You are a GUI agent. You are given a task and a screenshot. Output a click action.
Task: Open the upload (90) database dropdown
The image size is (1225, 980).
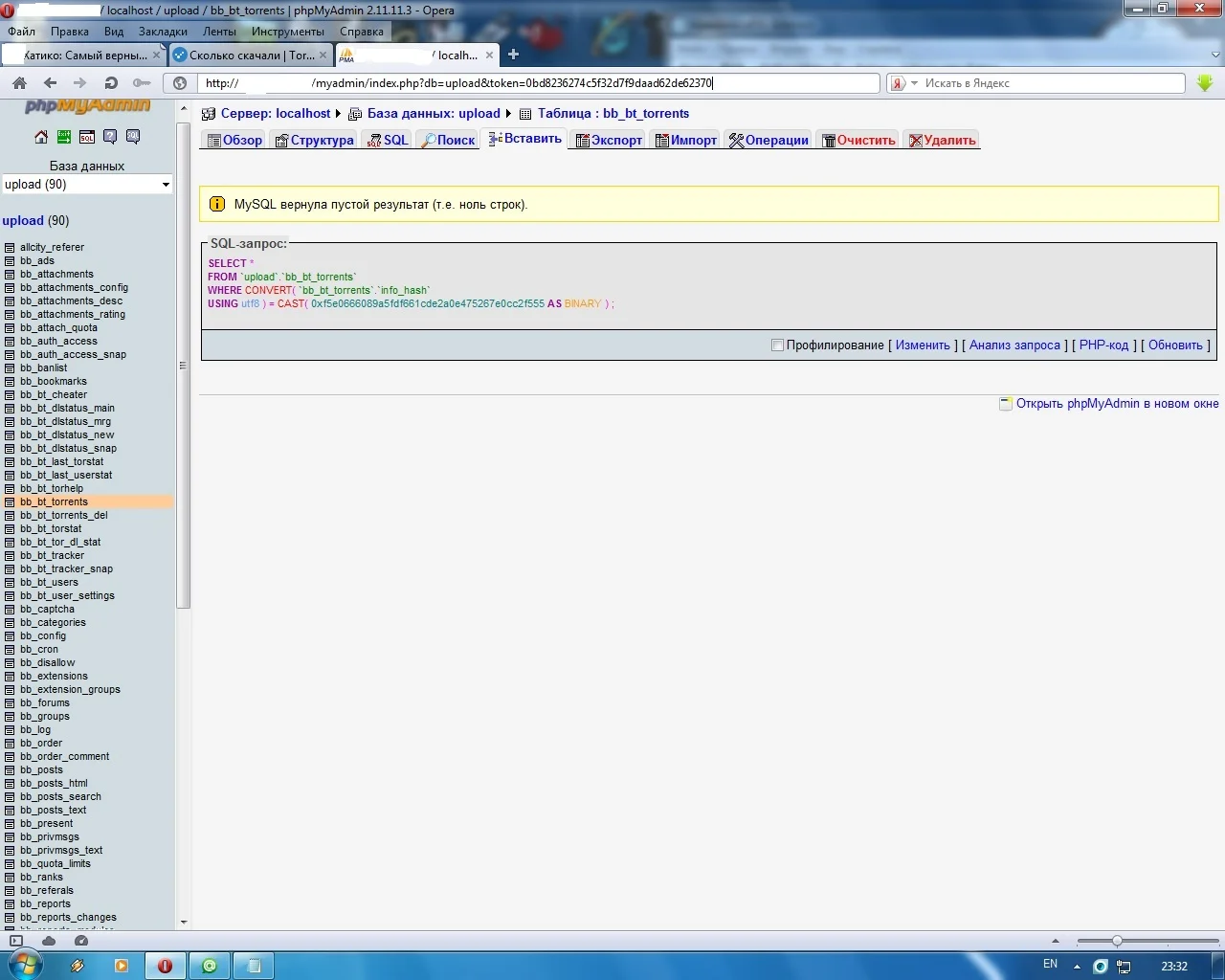click(x=87, y=185)
